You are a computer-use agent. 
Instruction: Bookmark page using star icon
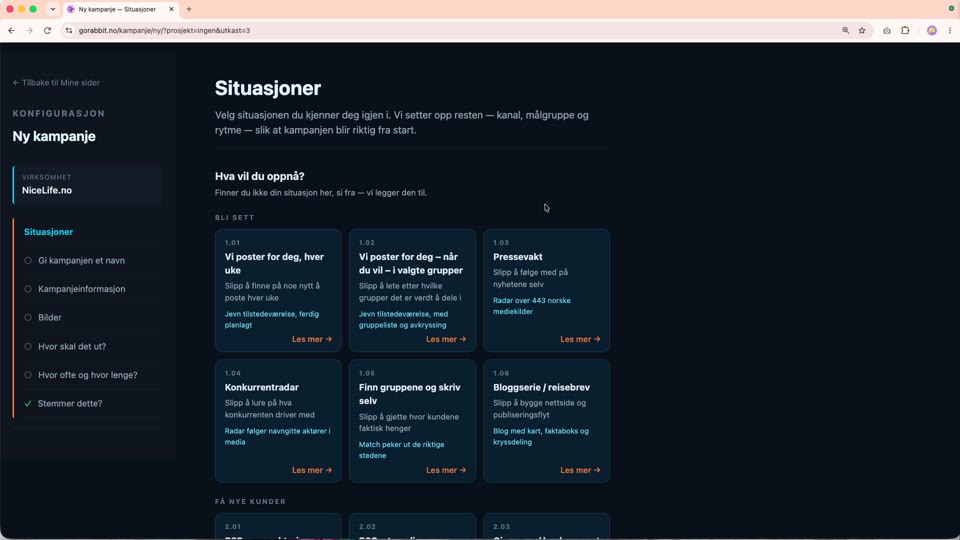click(x=862, y=31)
